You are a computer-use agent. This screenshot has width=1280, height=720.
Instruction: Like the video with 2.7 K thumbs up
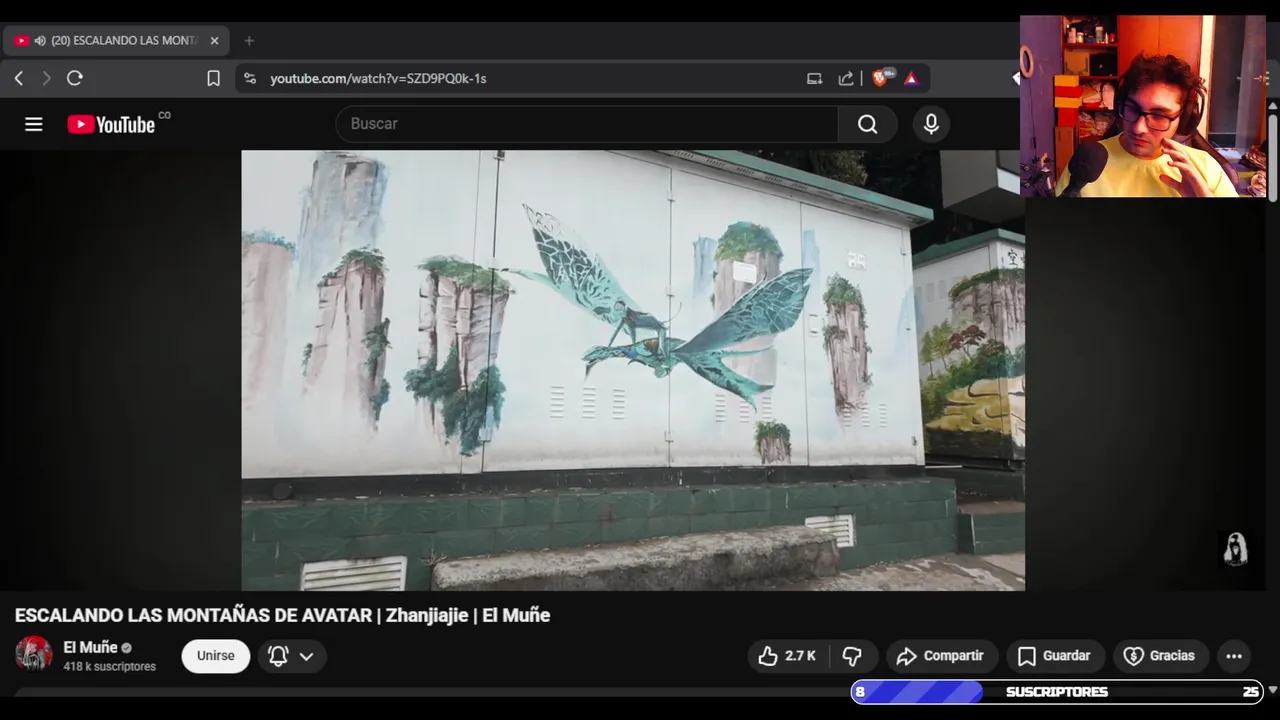[x=789, y=656]
